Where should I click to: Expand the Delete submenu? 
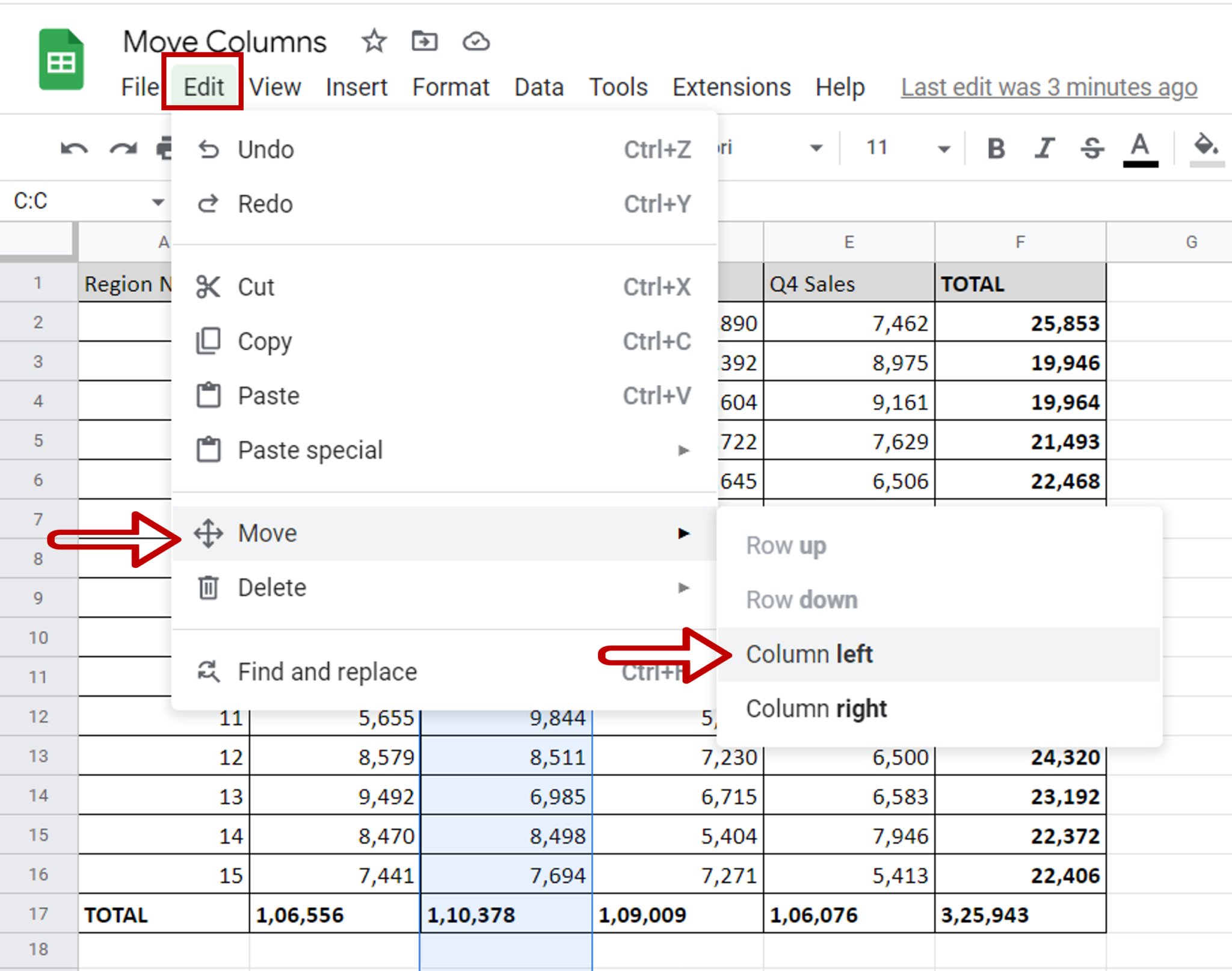click(445, 587)
